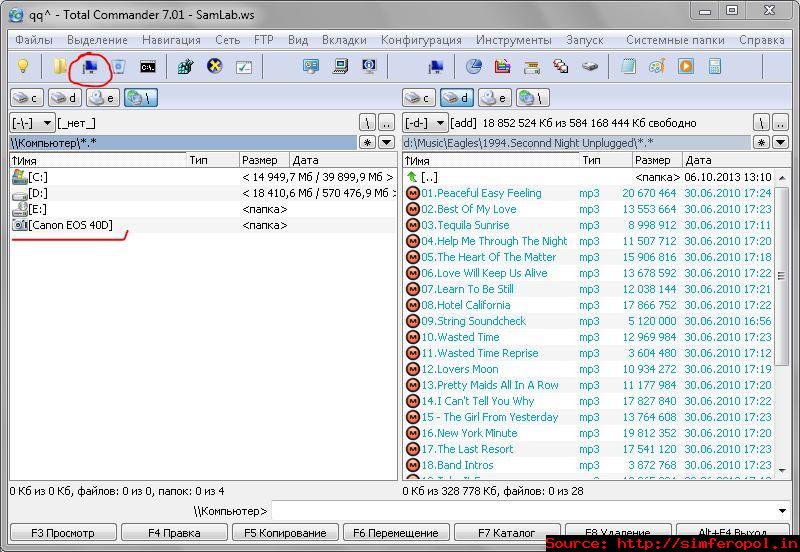The image size is (800, 552).
Task: Open right panel directory history dropdown arrow
Action: click(781, 143)
